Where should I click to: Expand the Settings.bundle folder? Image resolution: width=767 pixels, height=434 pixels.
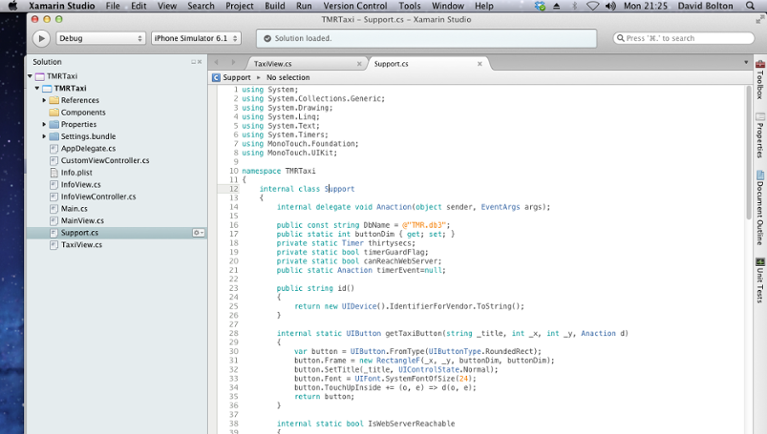click(44, 136)
